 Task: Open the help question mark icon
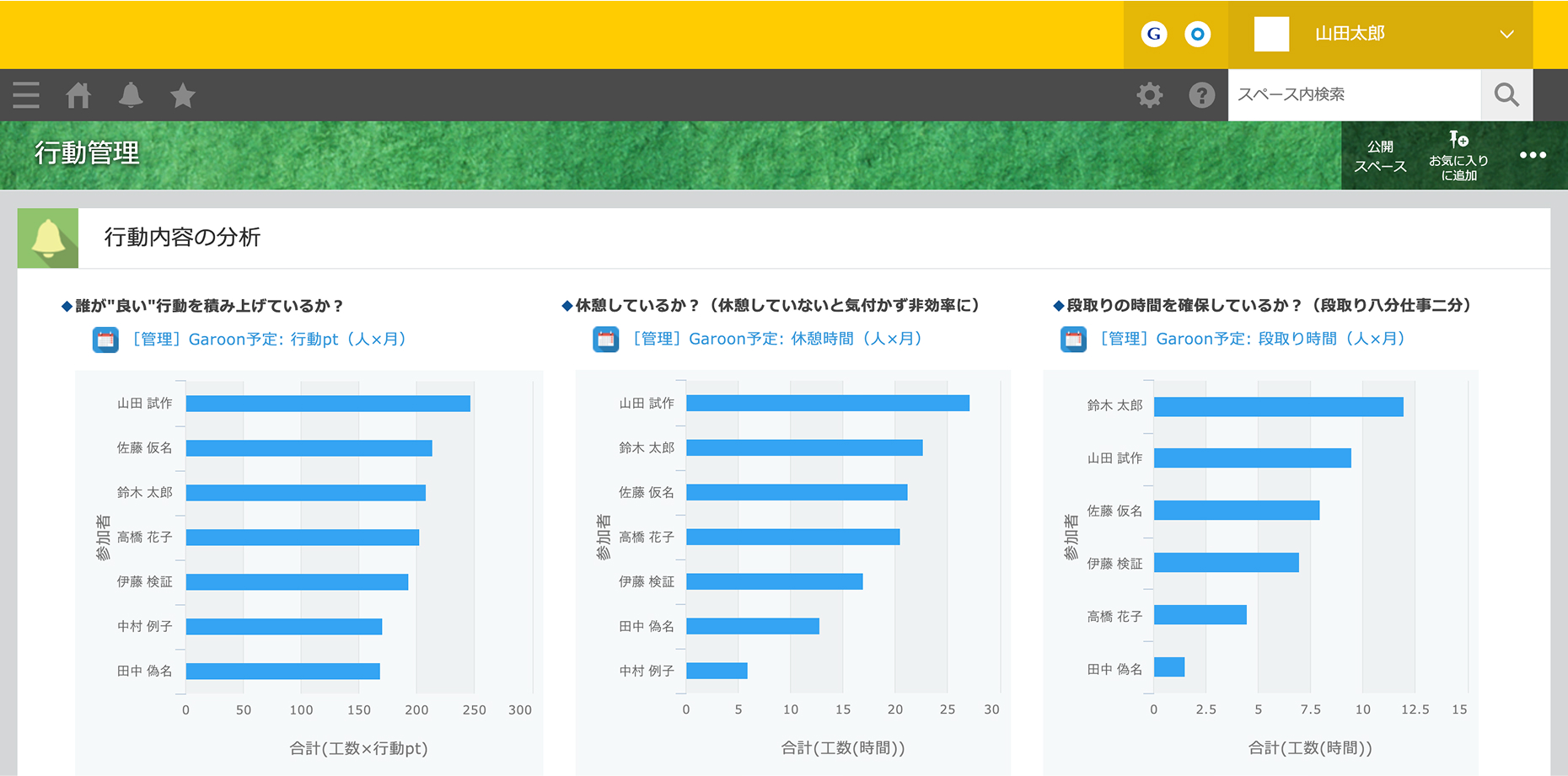click(1201, 95)
